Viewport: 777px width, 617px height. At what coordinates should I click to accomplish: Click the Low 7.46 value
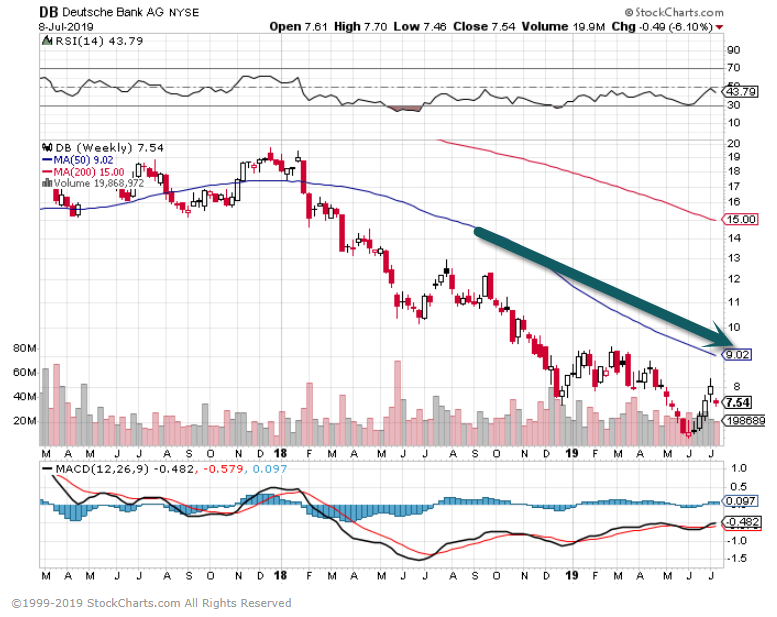(420, 27)
